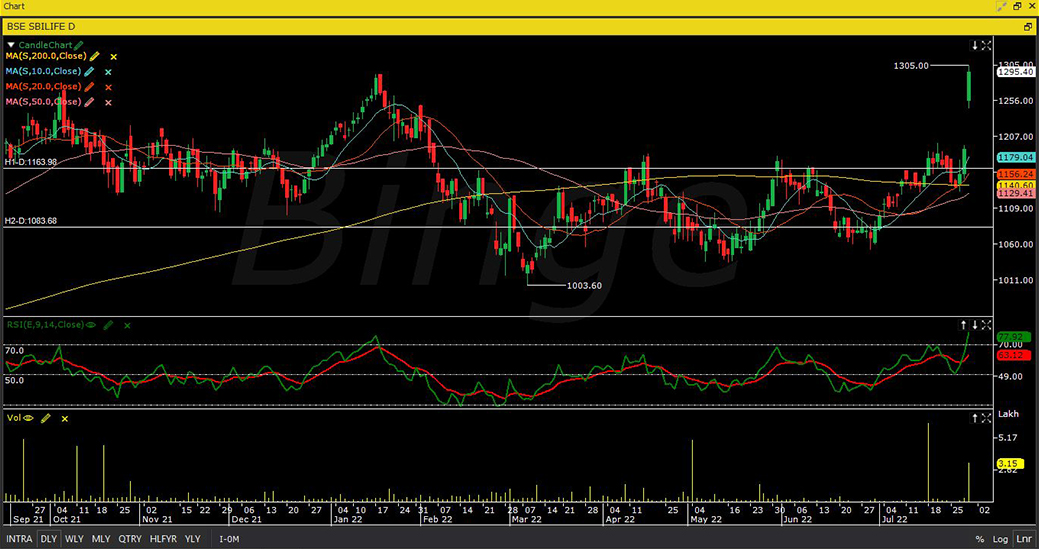This screenshot has width=1039, height=549.
Task: Remove the Vol indicator
Action: click(64, 419)
